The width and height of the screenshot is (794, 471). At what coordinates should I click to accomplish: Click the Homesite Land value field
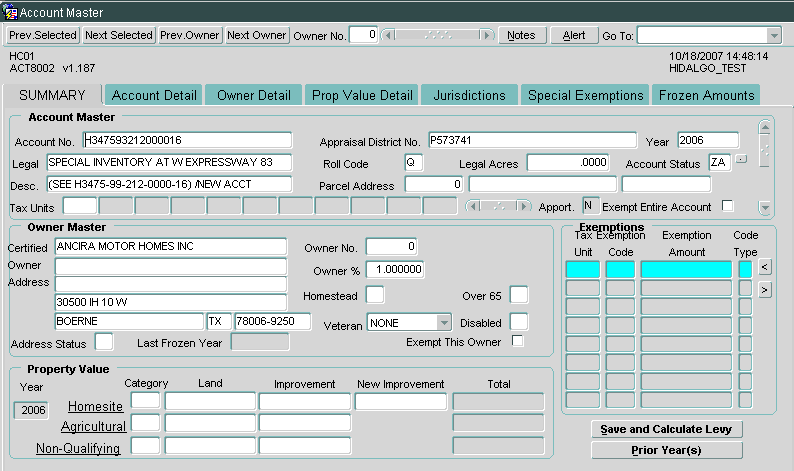pos(210,402)
